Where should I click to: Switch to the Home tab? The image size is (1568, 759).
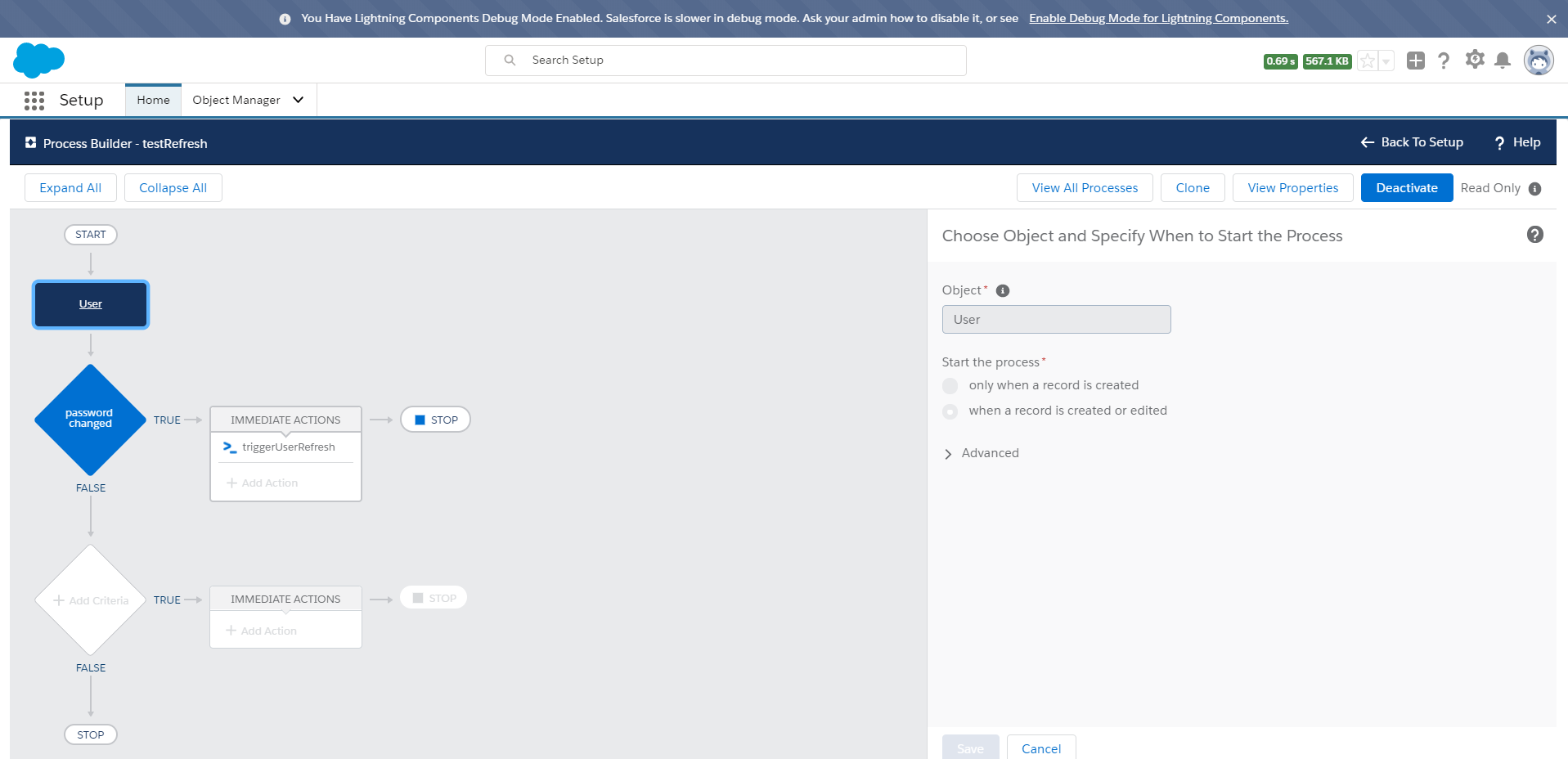[154, 100]
